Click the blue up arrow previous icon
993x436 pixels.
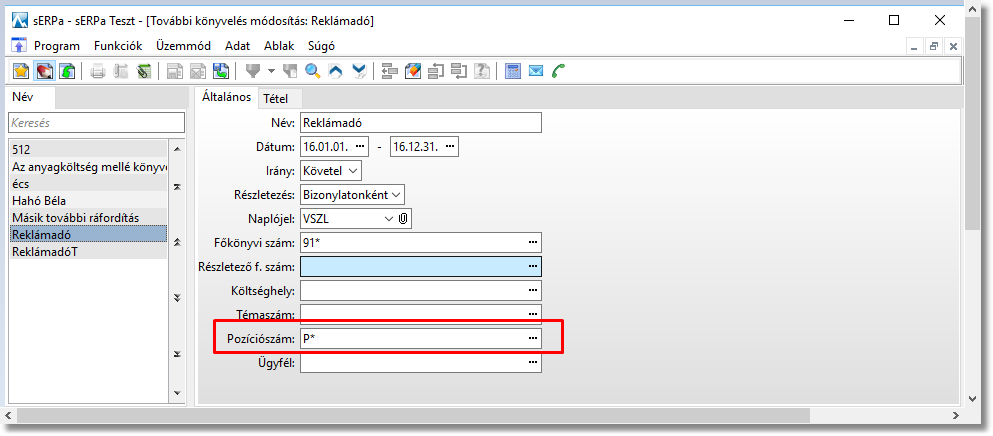pyautogui.click(x=335, y=71)
